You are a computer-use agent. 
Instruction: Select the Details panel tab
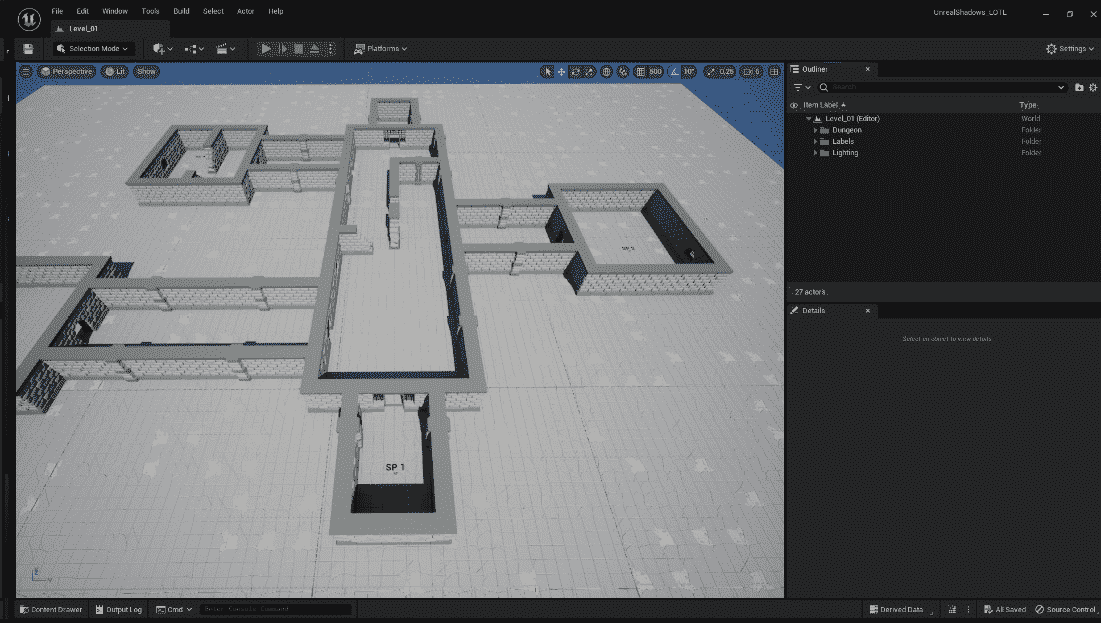point(814,310)
